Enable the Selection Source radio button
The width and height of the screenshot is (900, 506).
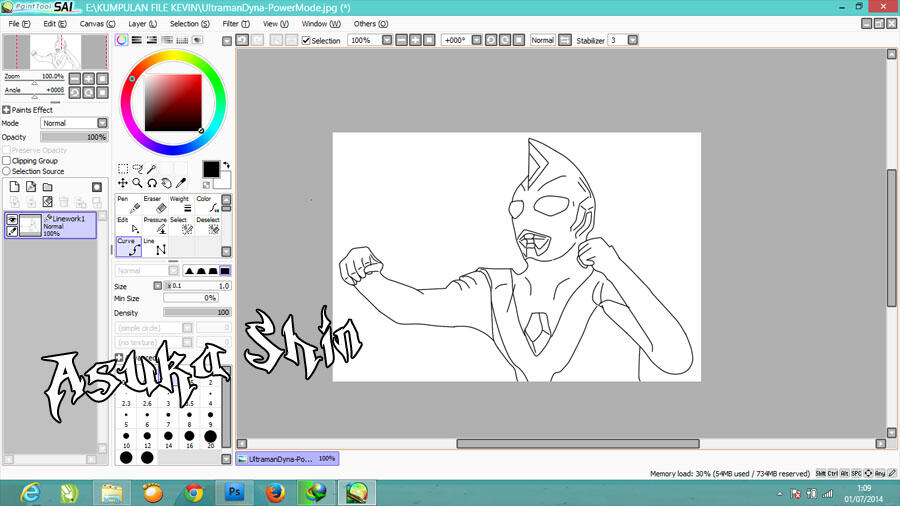(x=7, y=171)
